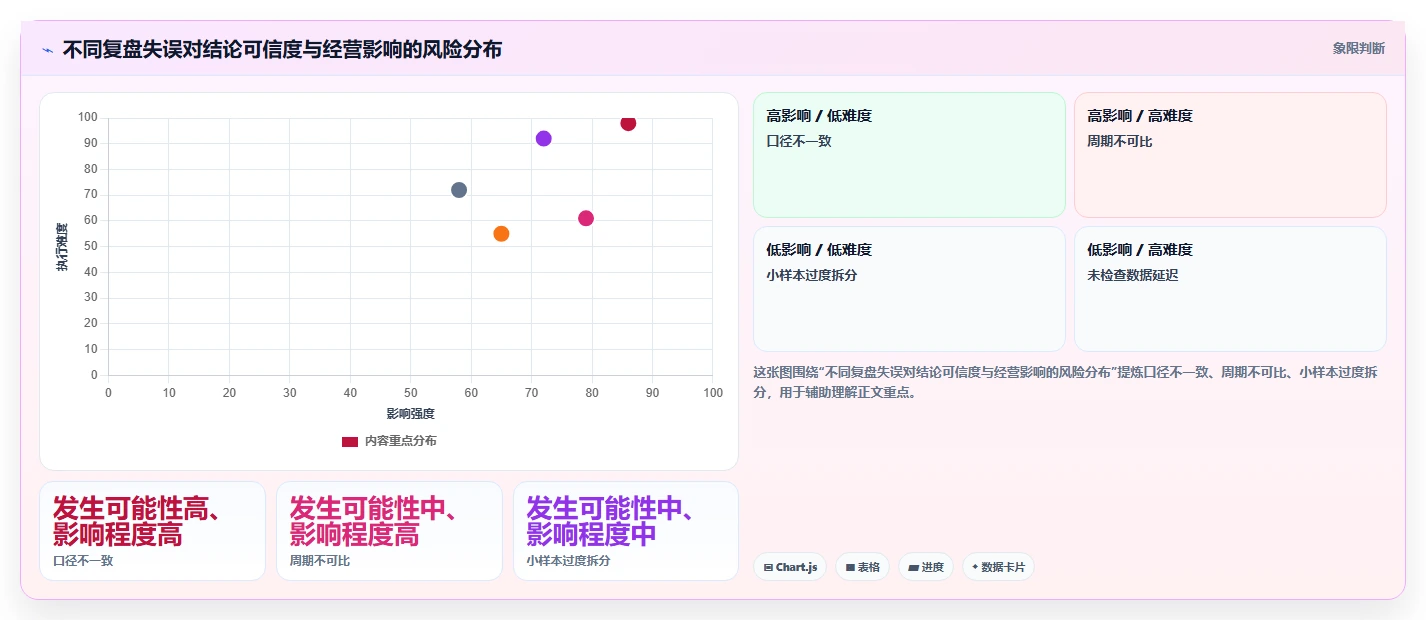Click the description paragraph starting with 这张图围绕
1426x620 pixels.
(x=1066, y=382)
